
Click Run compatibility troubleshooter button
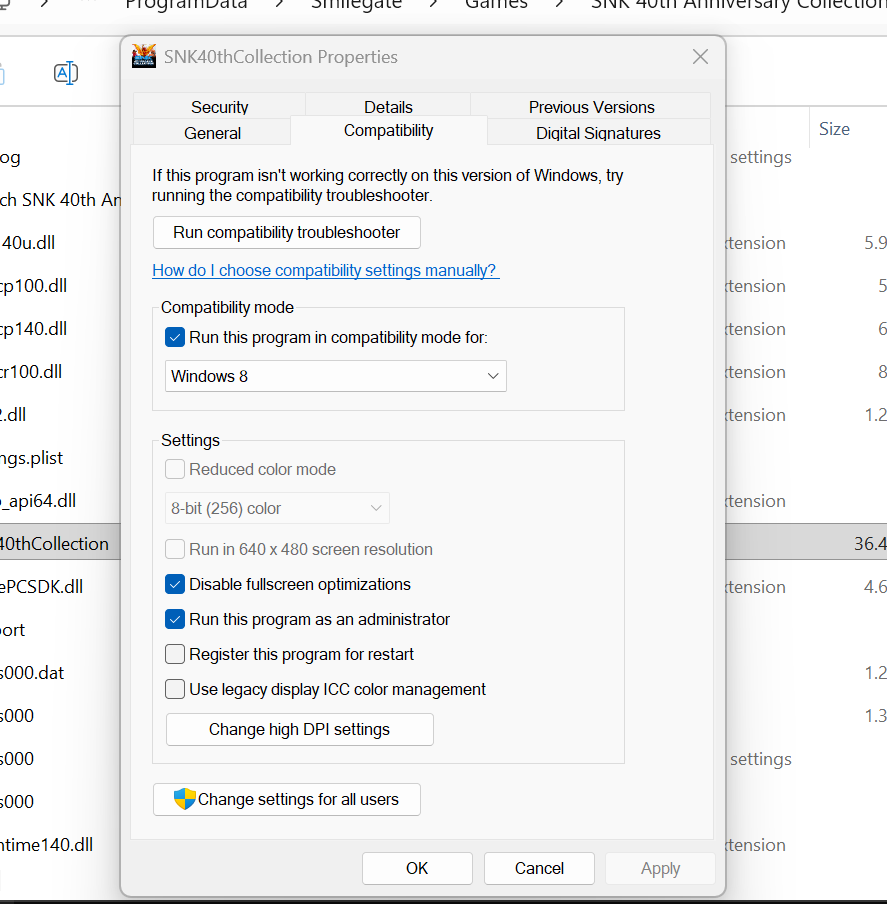click(x=286, y=232)
